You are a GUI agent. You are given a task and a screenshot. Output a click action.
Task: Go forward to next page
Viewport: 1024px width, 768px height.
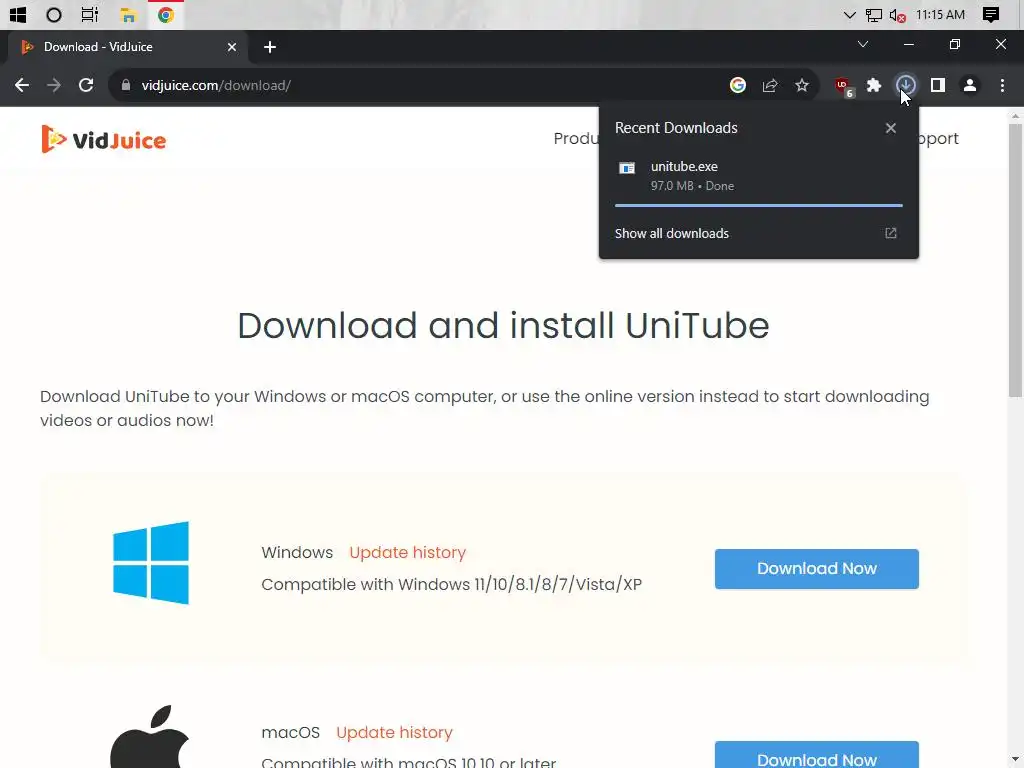pos(54,86)
